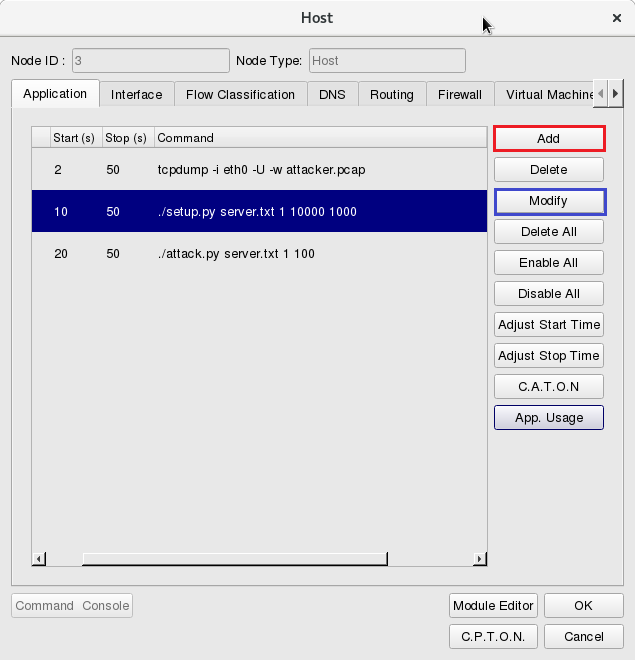This screenshot has height=660, width=635.
Task: Open the Module Editor
Action: pos(493,606)
